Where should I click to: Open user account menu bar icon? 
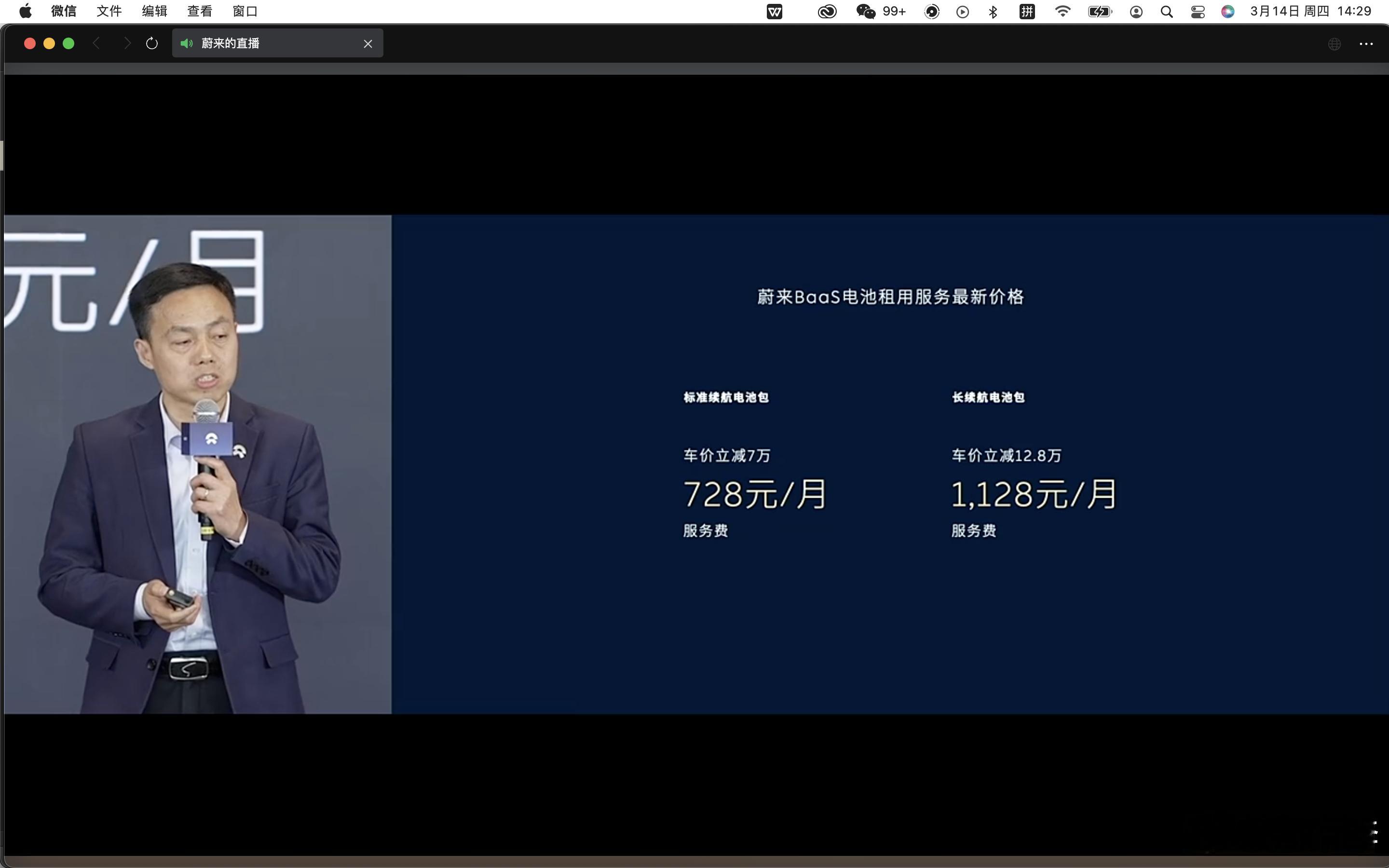pos(1136,12)
